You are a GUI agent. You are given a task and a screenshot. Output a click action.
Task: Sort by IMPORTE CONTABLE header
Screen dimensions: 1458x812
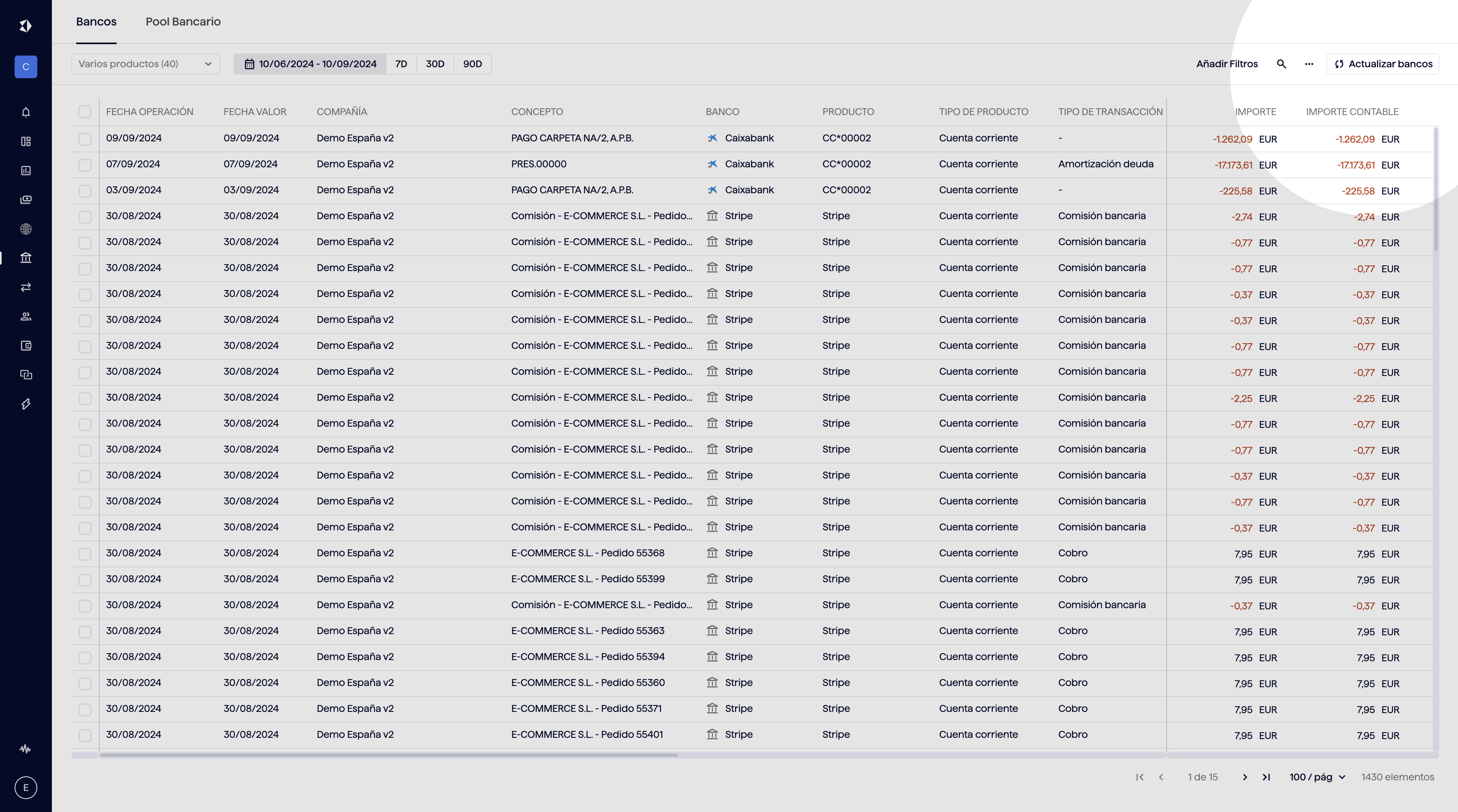point(1352,112)
